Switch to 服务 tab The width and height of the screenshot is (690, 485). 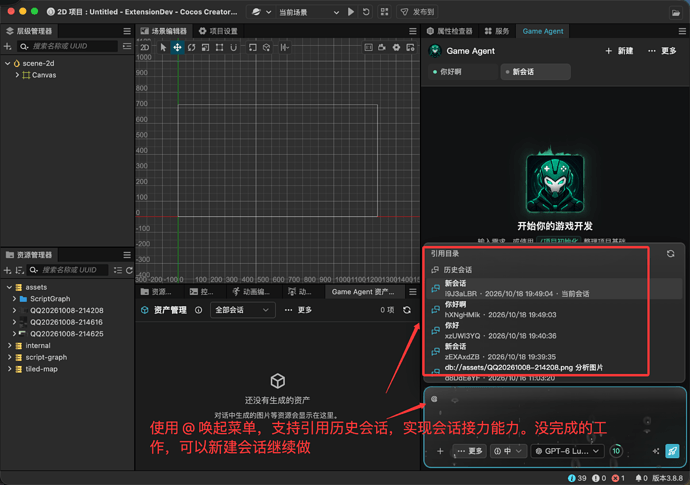tap(497, 31)
